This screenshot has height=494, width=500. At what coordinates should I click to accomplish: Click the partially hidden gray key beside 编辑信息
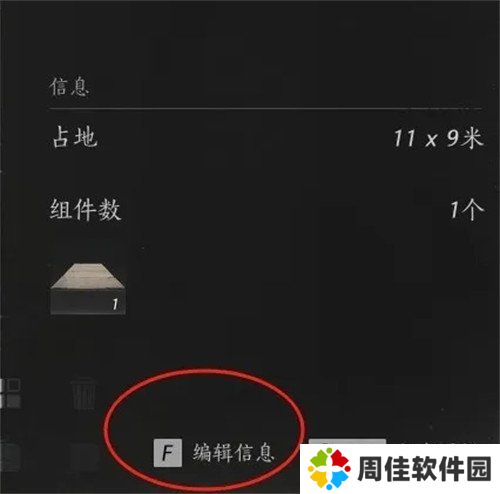[347, 441]
